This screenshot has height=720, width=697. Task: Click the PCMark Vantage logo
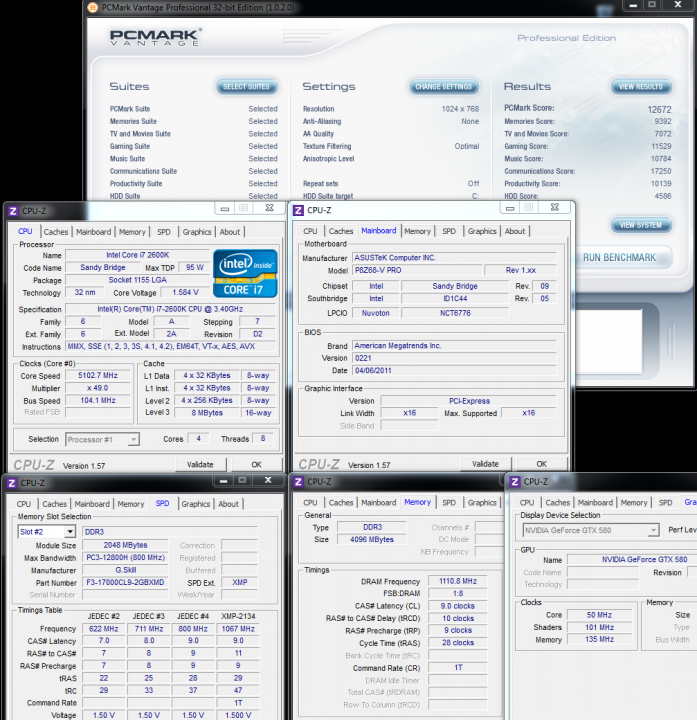(155, 37)
